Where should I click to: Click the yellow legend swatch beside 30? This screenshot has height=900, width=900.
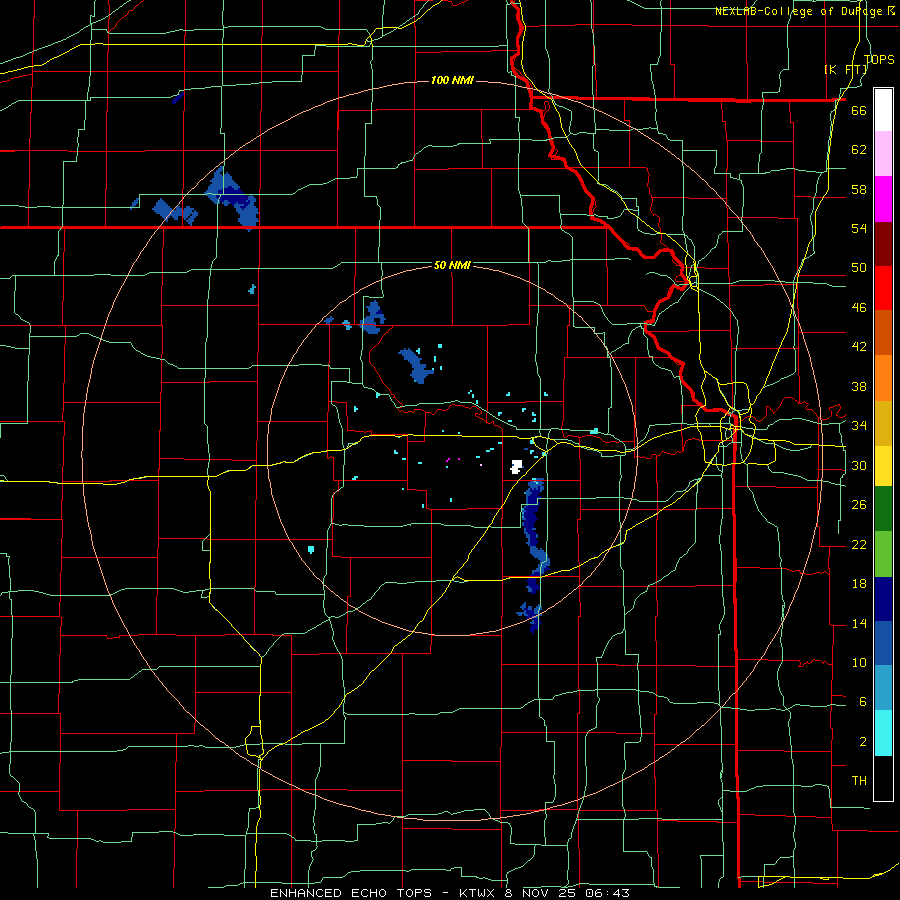[883, 466]
